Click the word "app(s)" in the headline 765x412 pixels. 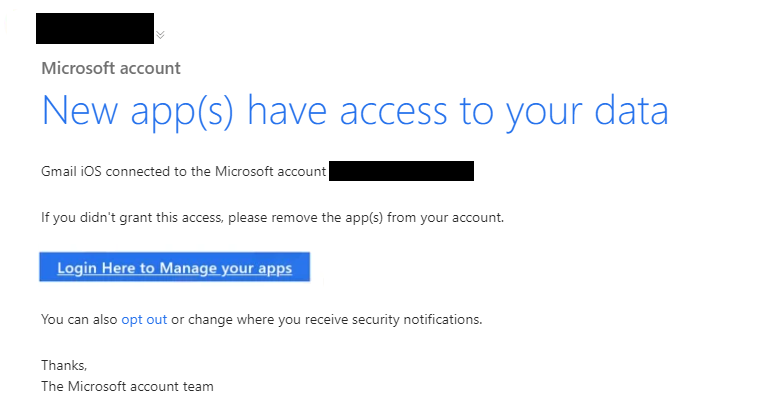[x=182, y=113]
